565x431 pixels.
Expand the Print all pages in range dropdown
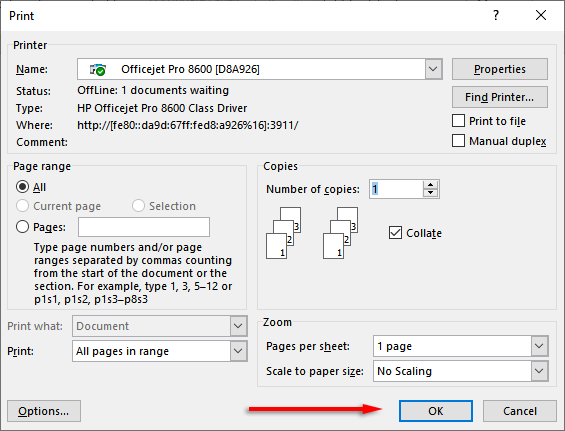coord(238,351)
